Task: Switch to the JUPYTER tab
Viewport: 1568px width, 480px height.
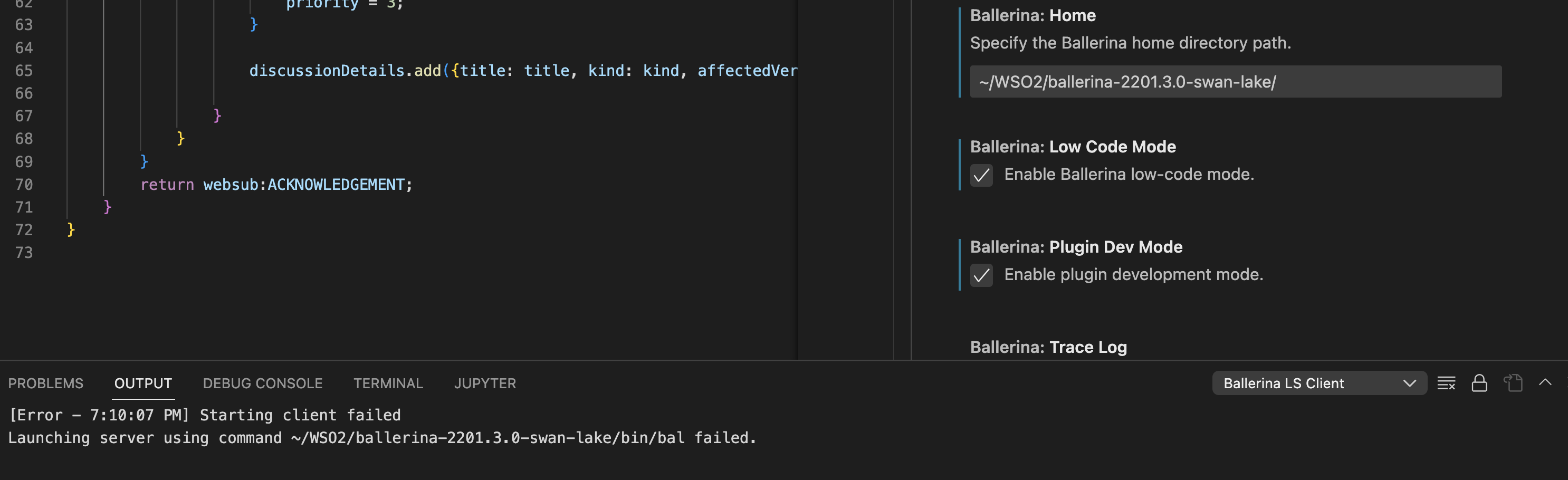Action: tap(485, 382)
